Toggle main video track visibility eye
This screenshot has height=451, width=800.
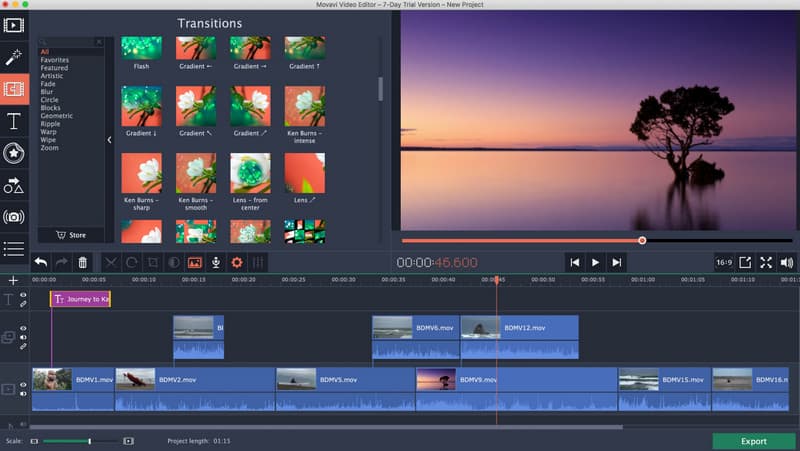23,385
